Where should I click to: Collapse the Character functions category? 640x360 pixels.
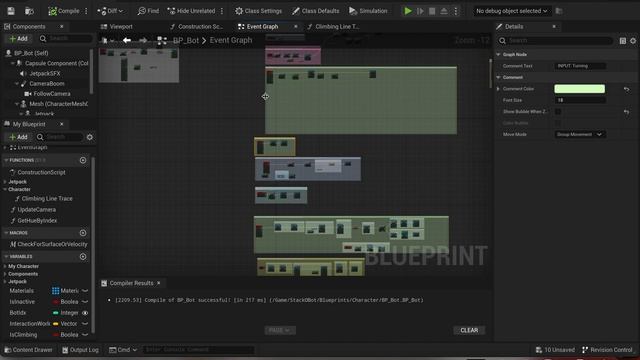5,189
